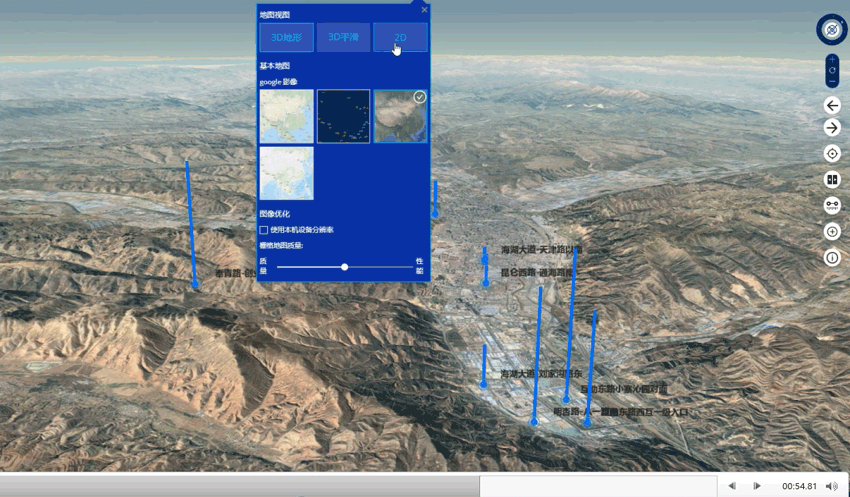
Task: Select the dark night basemap thumbnail
Action: (x=343, y=116)
